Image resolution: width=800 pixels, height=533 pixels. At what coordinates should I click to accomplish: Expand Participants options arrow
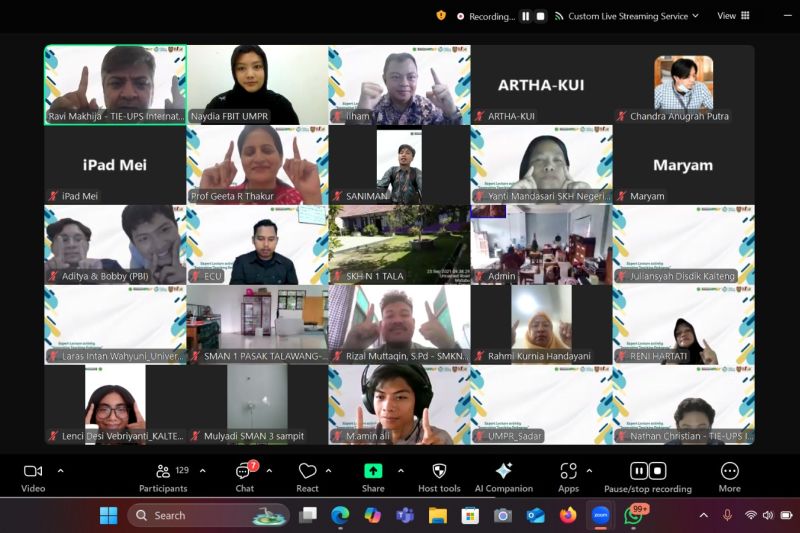pos(203,471)
